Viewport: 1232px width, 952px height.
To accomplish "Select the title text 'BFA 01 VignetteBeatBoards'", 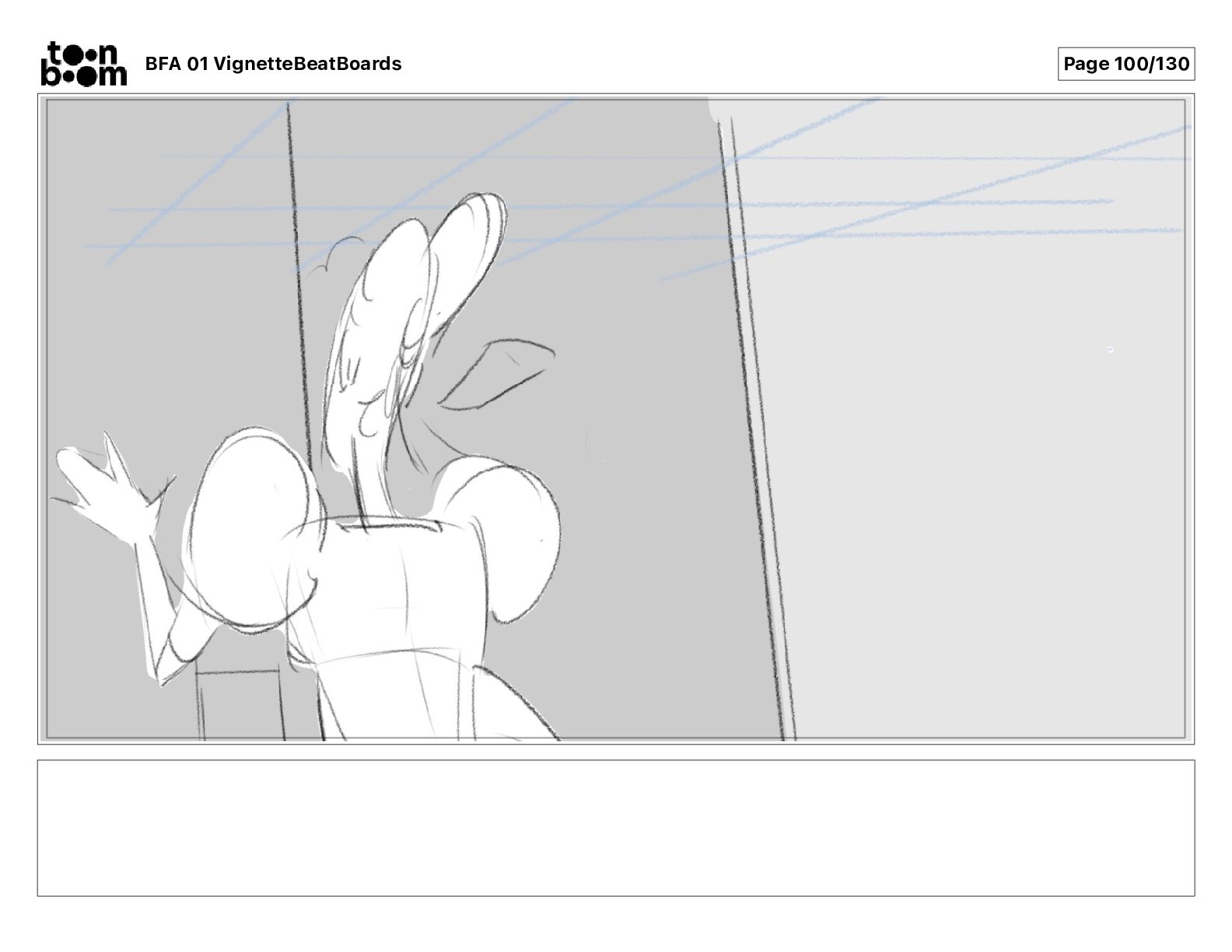I will point(273,64).
